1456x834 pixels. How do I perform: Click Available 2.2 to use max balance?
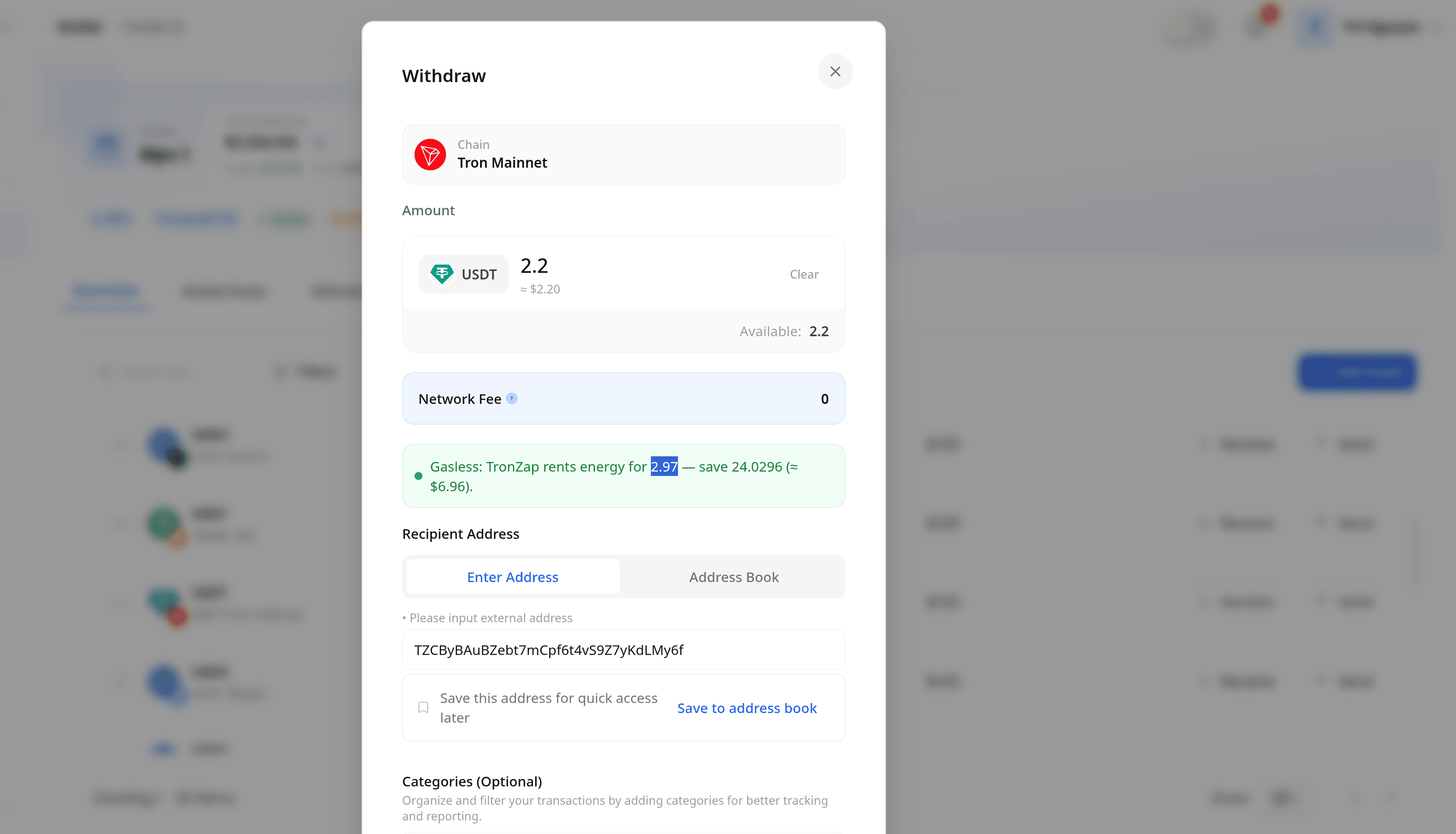819,331
